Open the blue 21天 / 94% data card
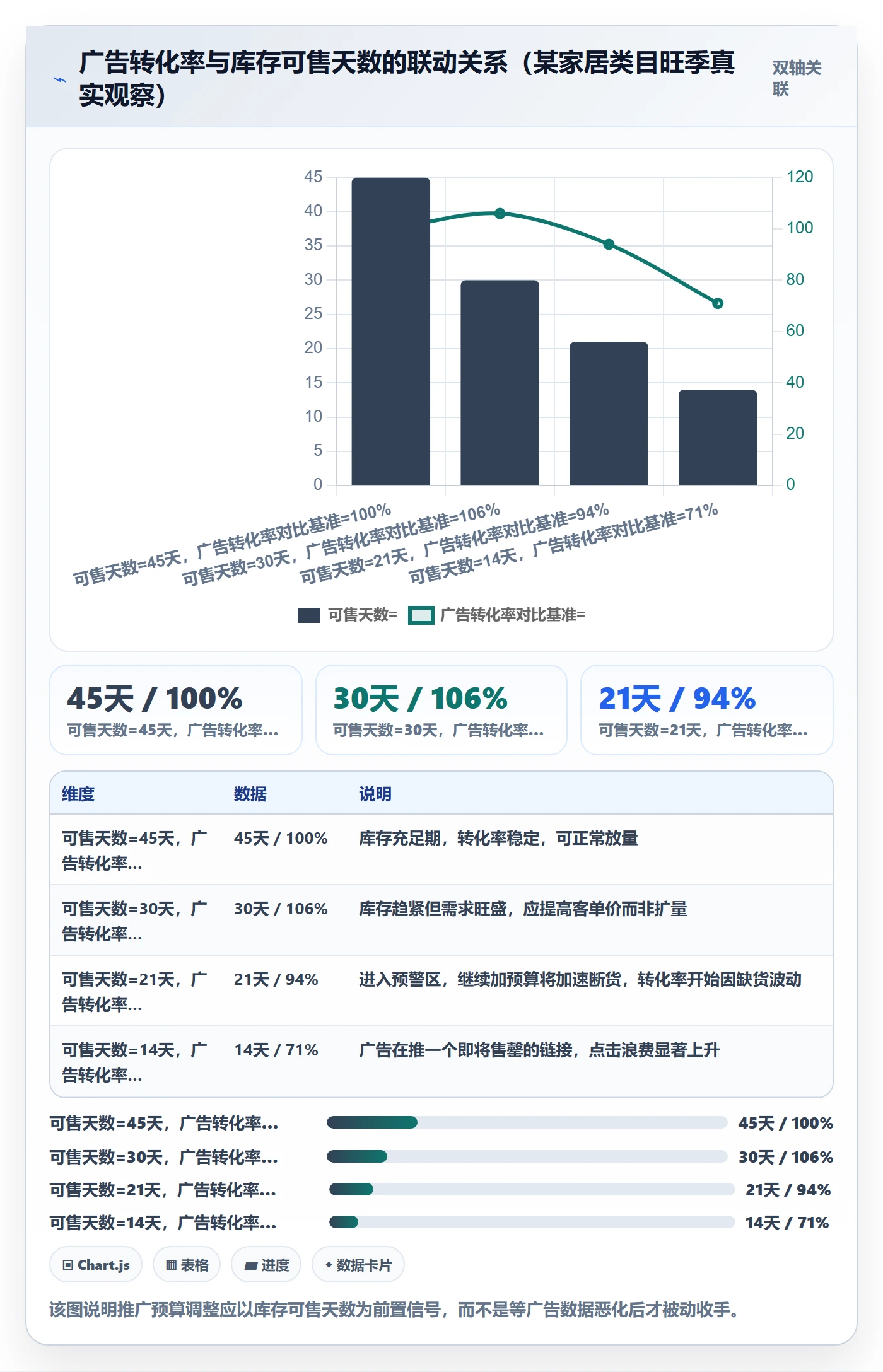Viewport: 883px width, 1372px height. pos(707,710)
